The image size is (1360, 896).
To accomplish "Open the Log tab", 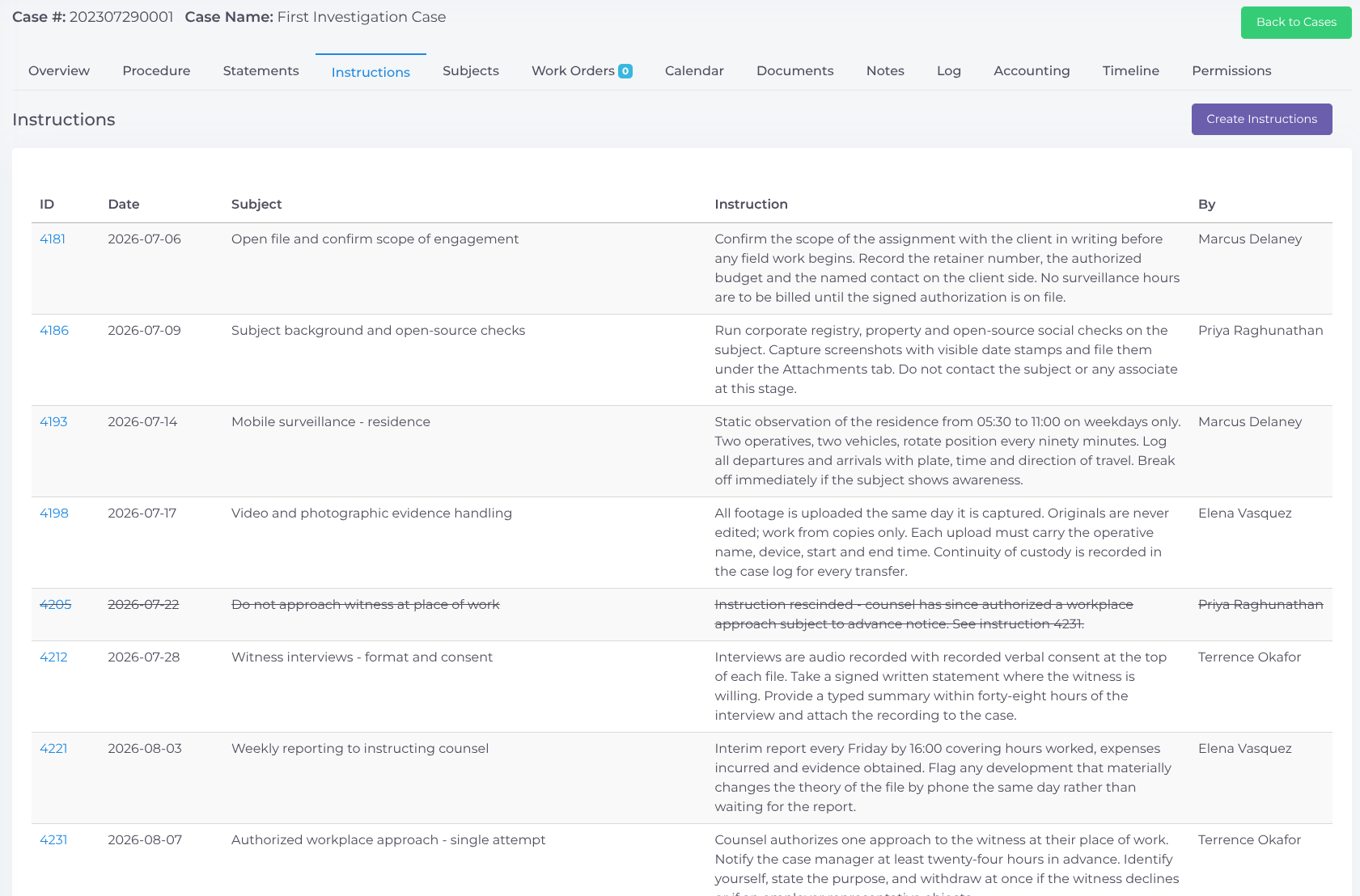I will [949, 71].
